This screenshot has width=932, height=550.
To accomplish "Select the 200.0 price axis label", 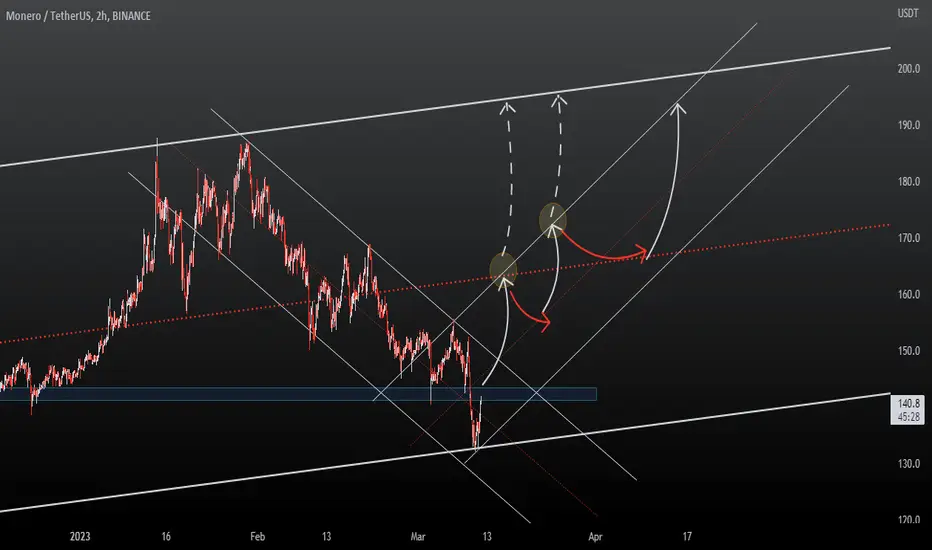I will (909, 69).
